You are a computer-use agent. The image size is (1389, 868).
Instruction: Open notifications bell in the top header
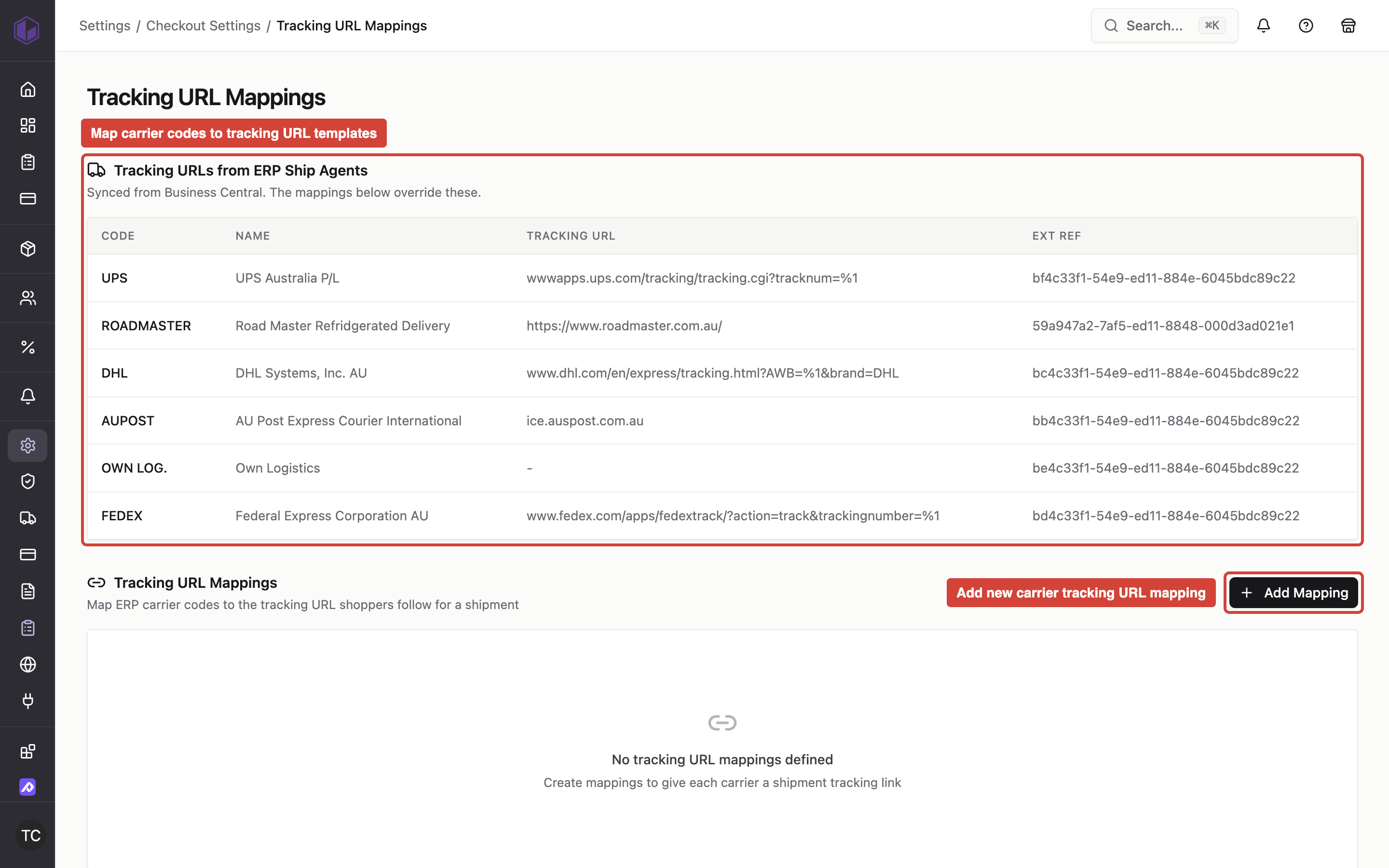coord(1263,26)
